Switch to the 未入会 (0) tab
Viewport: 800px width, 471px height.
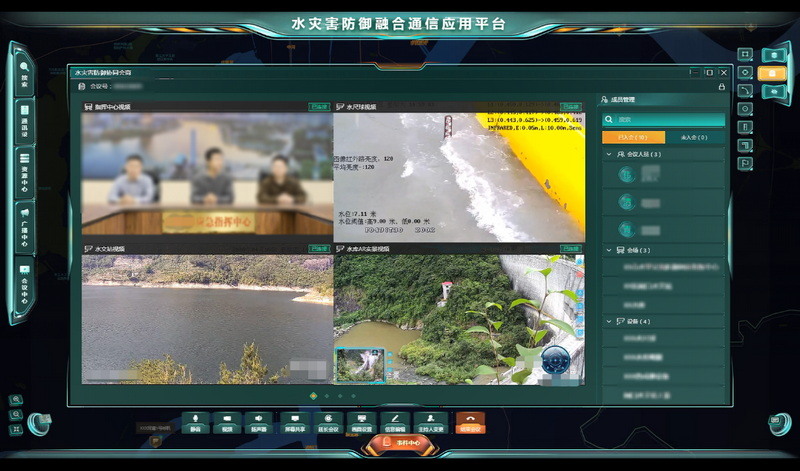click(x=694, y=137)
